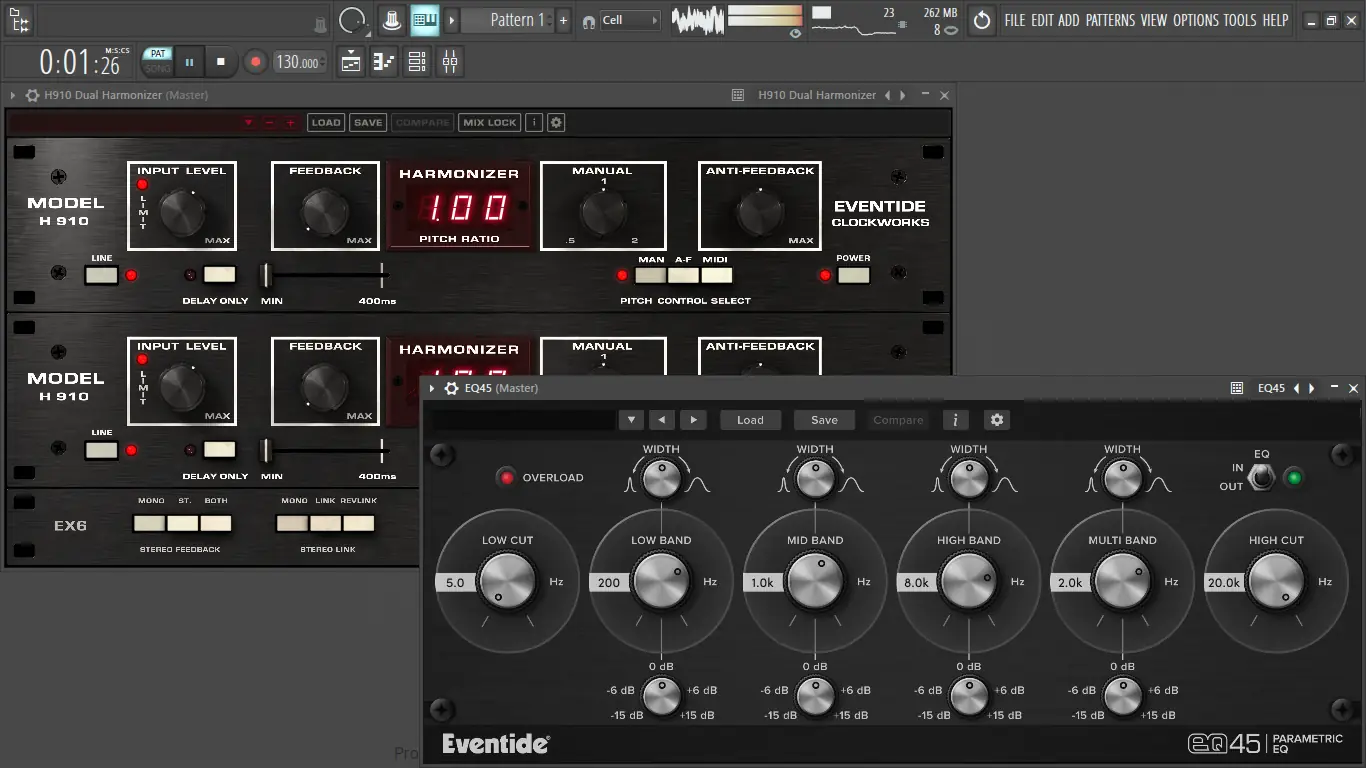Select MAN pitch control button

(650, 276)
